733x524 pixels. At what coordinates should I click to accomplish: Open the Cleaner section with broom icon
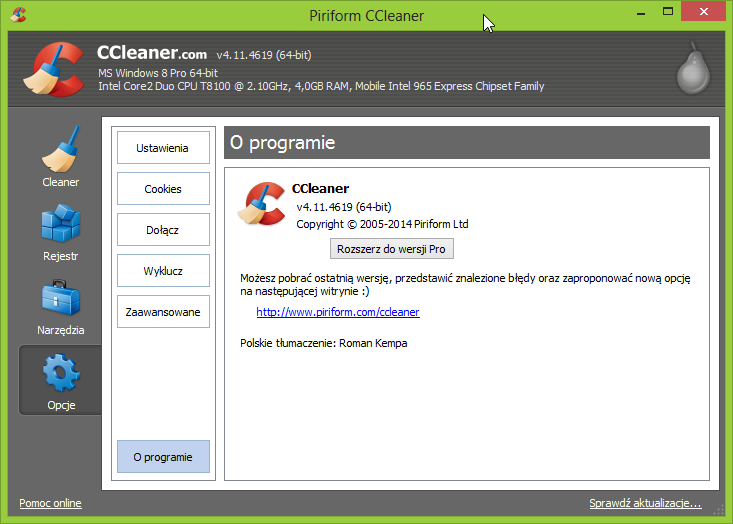(60, 157)
